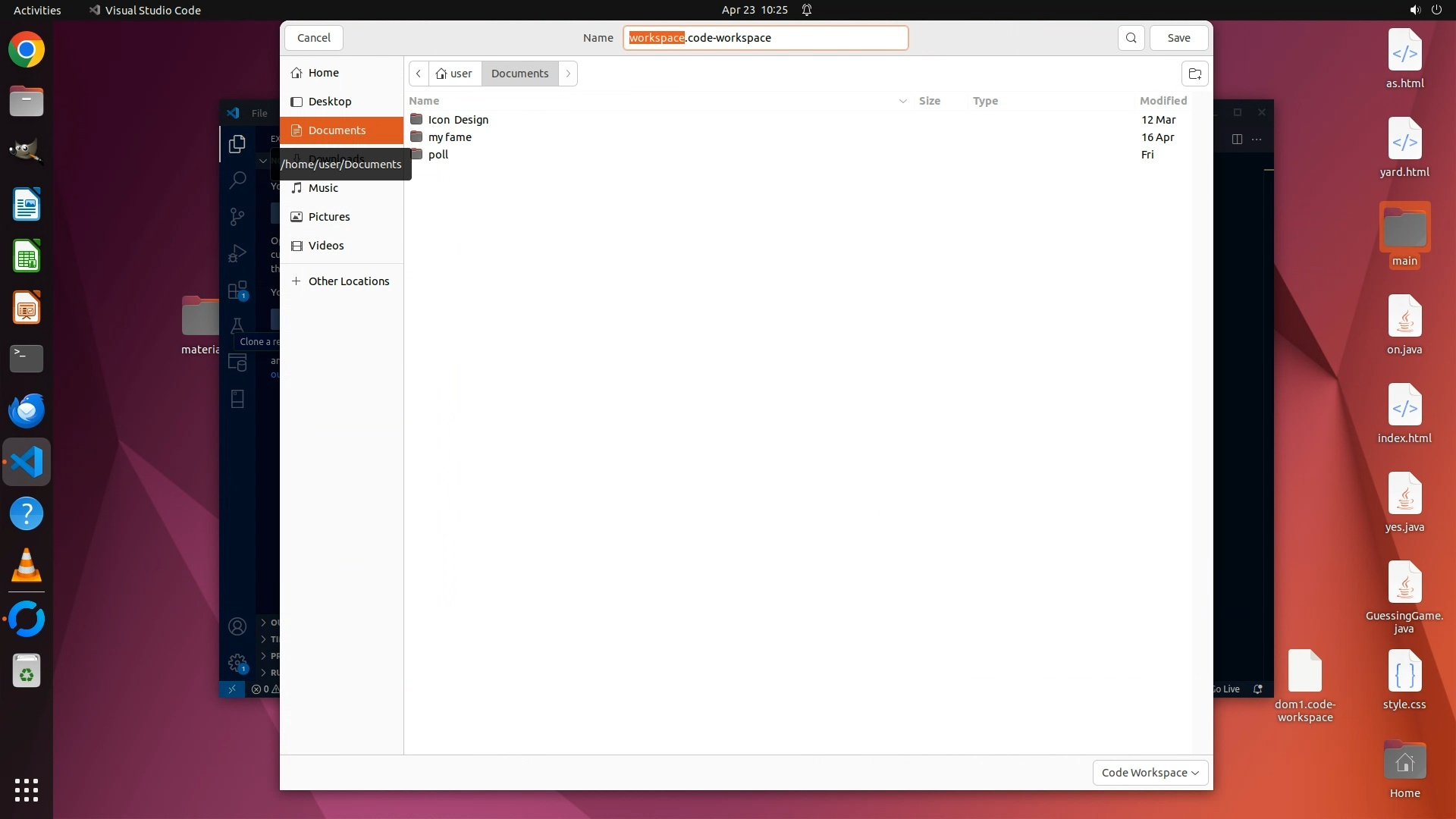Open the Code Workspace file type dropdown
The width and height of the screenshot is (1456, 819).
[1150, 772]
